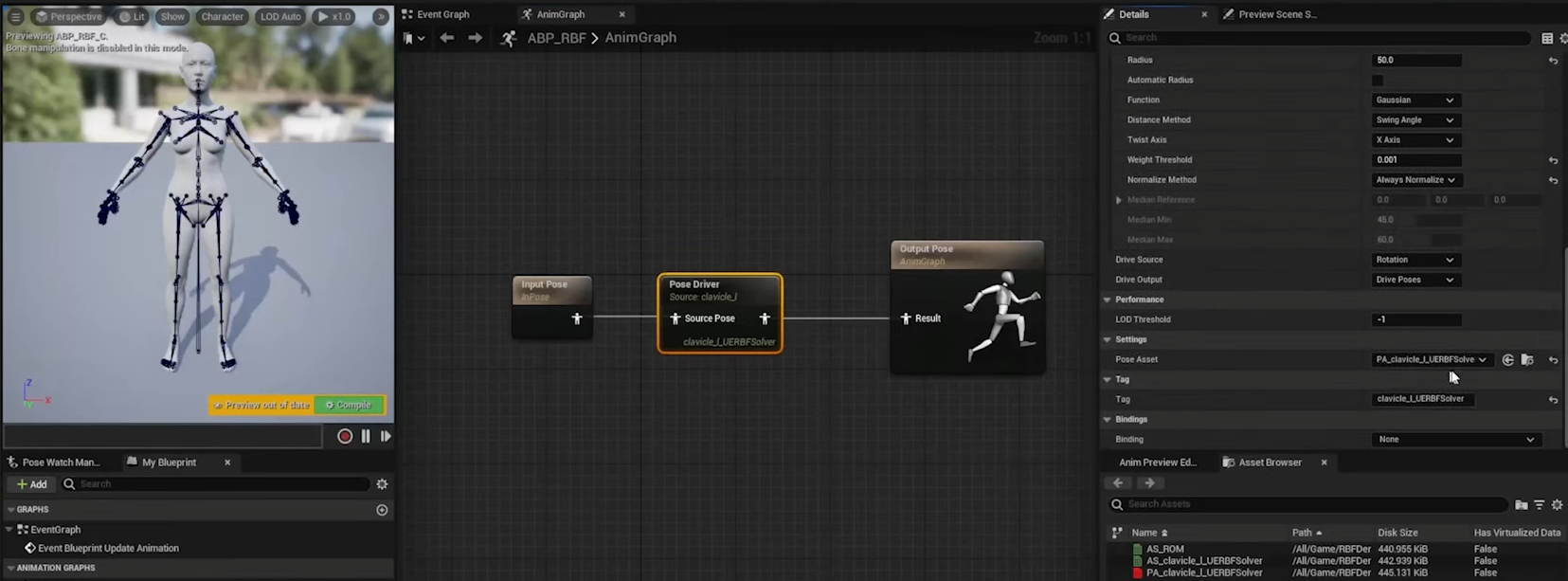Add new graph with plus icon
This screenshot has width=1568, height=581.
tap(382, 510)
